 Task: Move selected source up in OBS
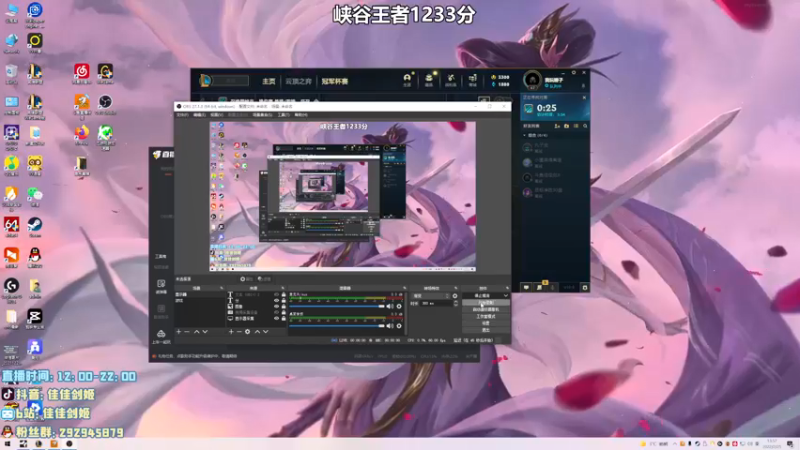[x=258, y=332]
